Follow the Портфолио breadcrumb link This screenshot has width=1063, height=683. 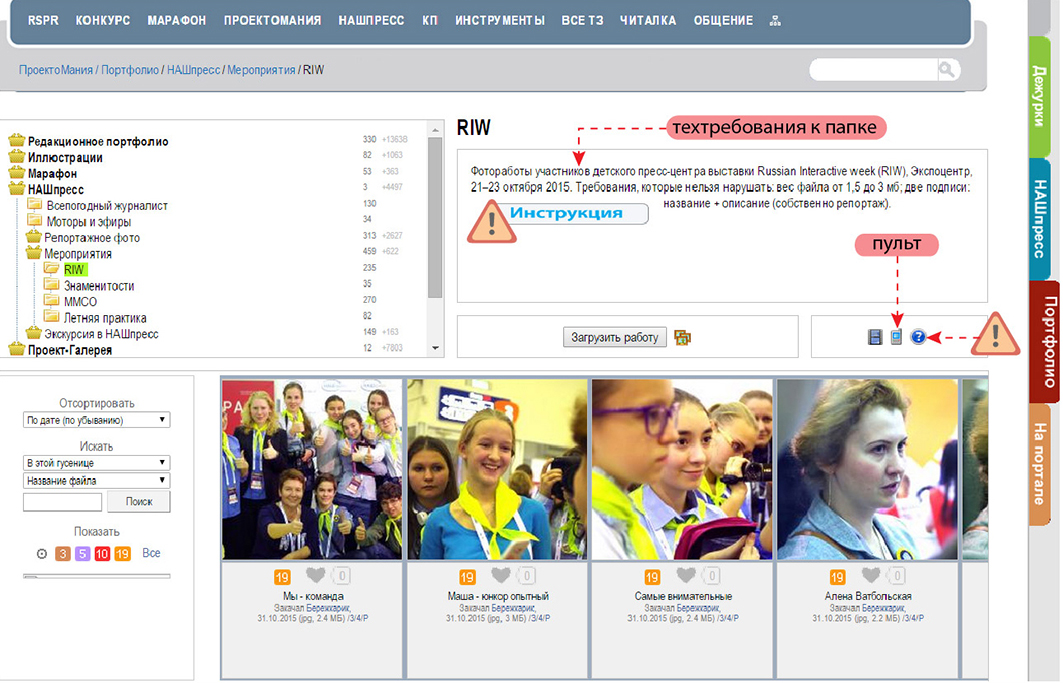click(x=130, y=70)
